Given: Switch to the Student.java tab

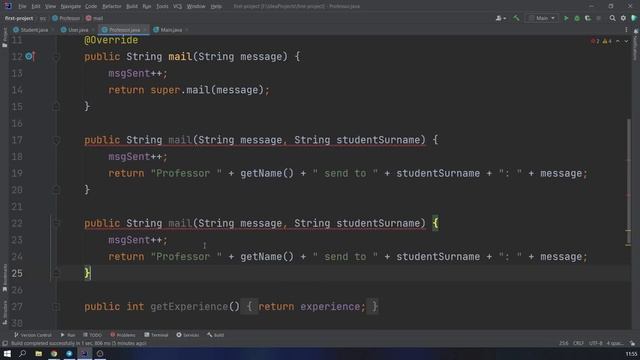Looking at the screenshot, I should click(x=34, y=30).
